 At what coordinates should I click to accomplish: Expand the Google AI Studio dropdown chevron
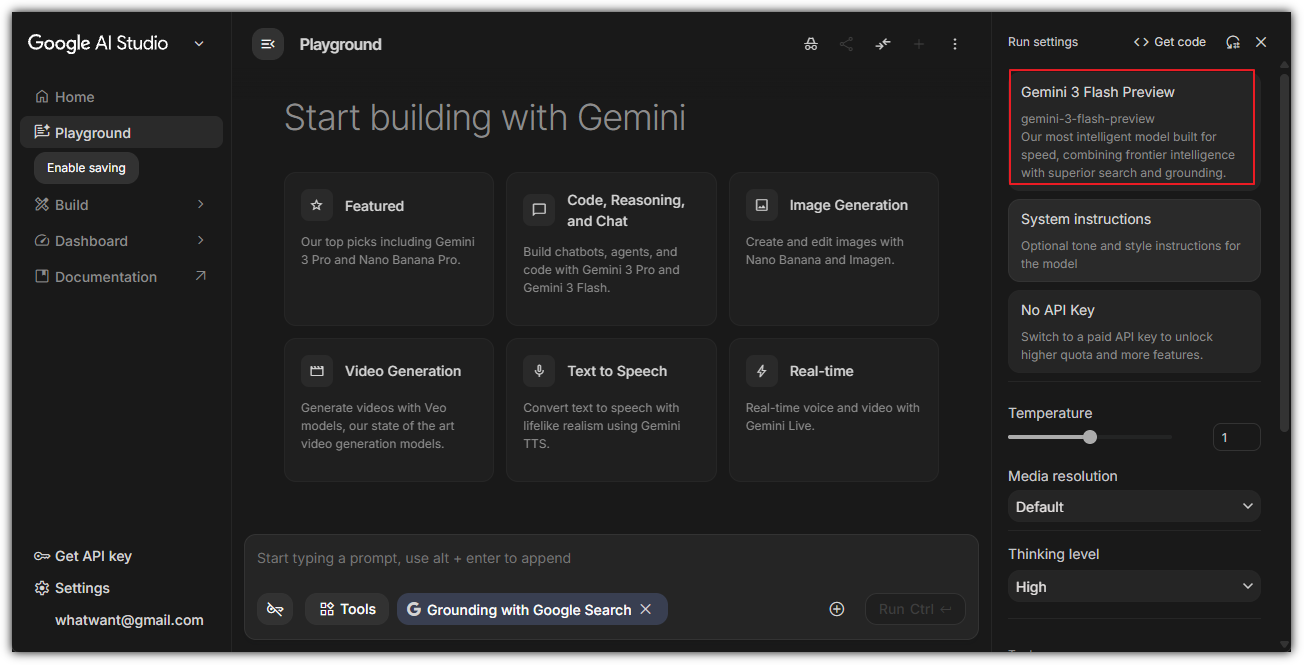pos(198,43)
